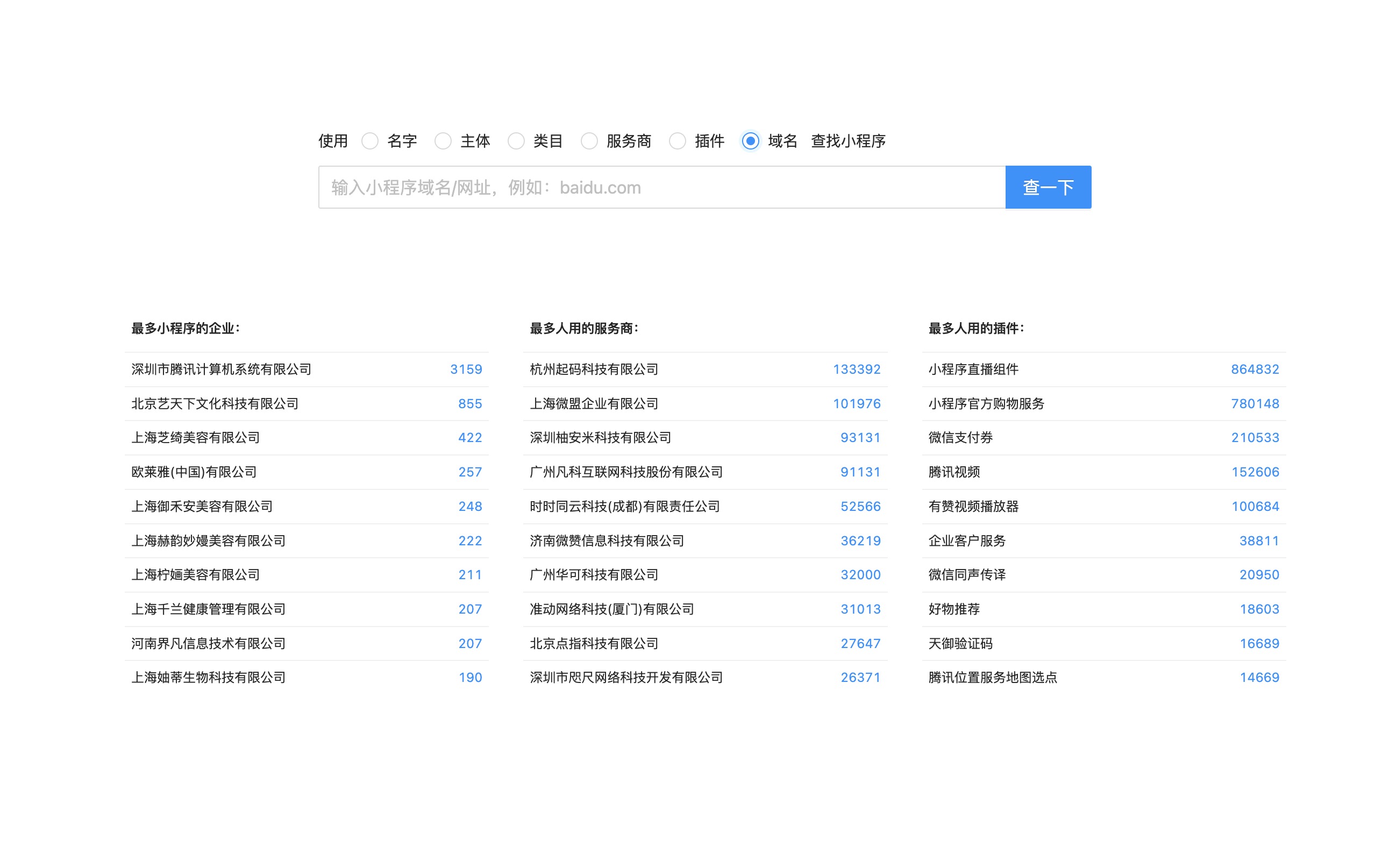
Task: Open 深圳市腾讯计算机系统有限公司 entry
Action: [x=221, y=369]
